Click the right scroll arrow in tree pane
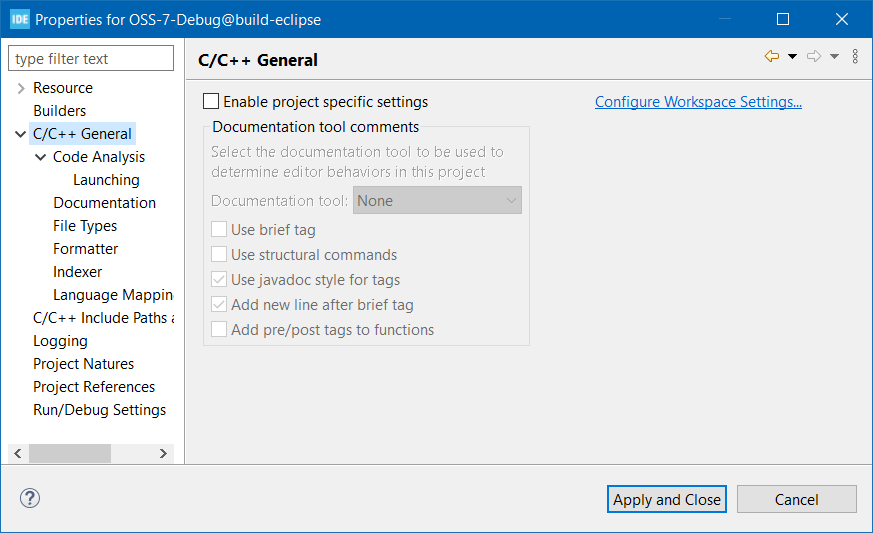The width and height of the screenshot is (873, 533). click(163, 453)
